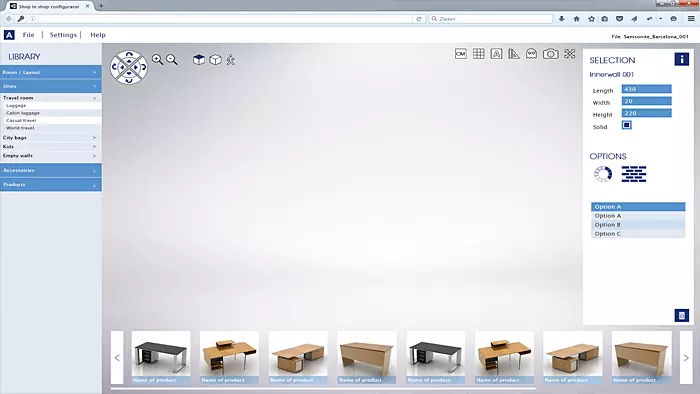Click the application A logo

(x=9, y=35)
